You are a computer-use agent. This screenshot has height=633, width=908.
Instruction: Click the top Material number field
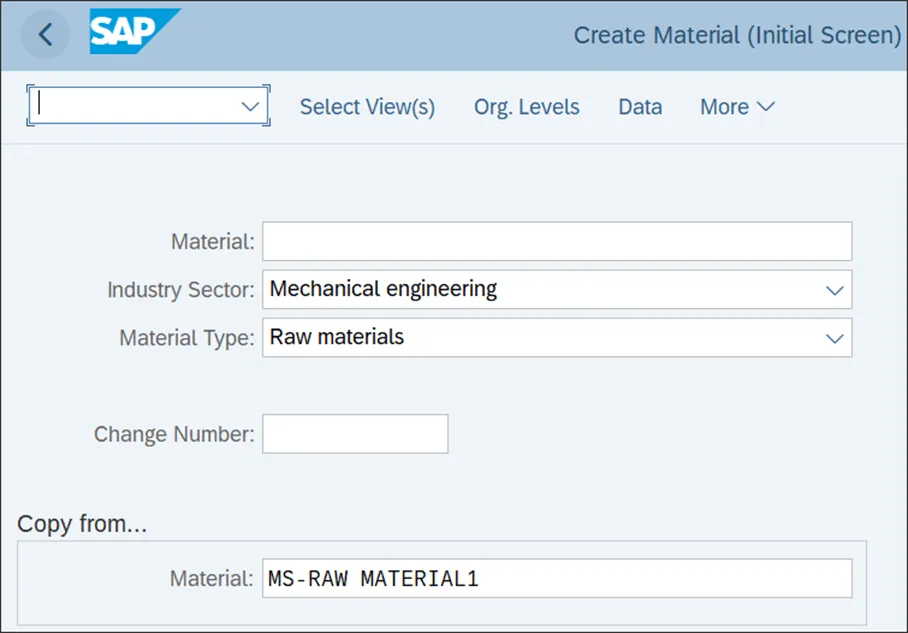click(x=556, y=242)
